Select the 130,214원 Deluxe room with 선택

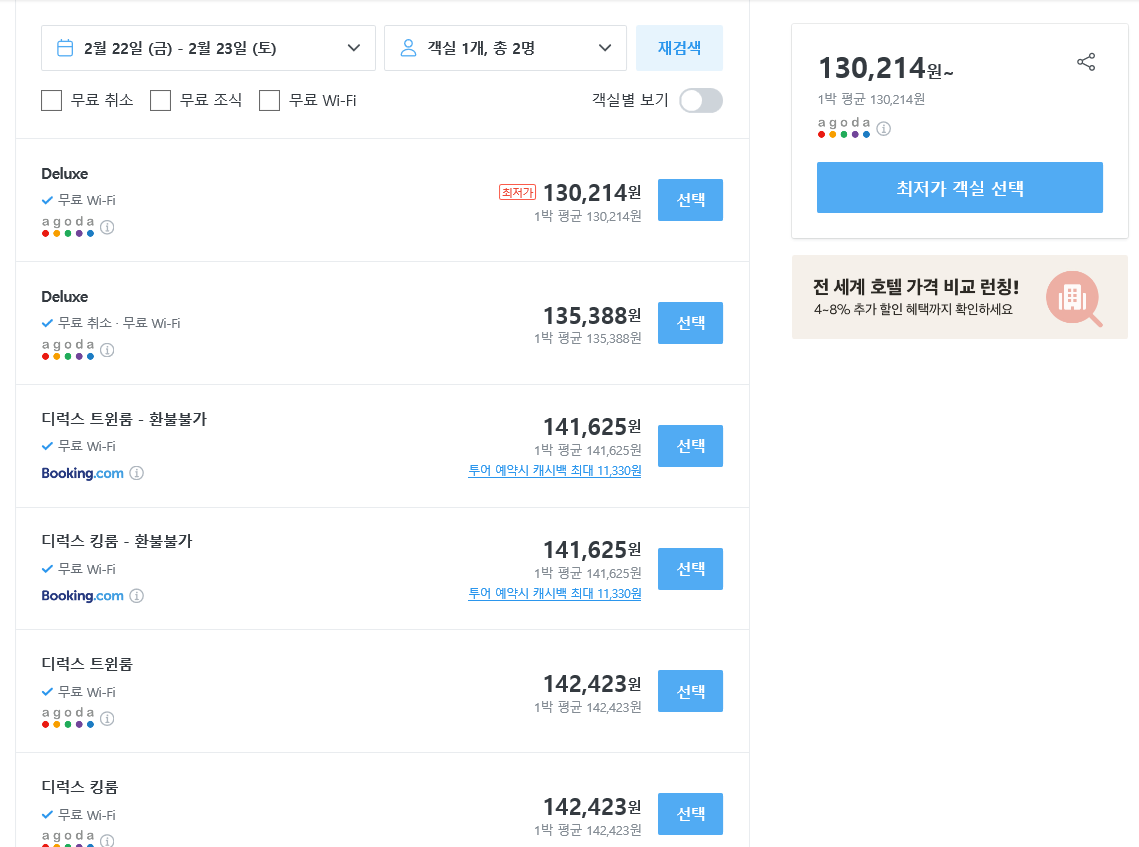(x=690, y=200)
